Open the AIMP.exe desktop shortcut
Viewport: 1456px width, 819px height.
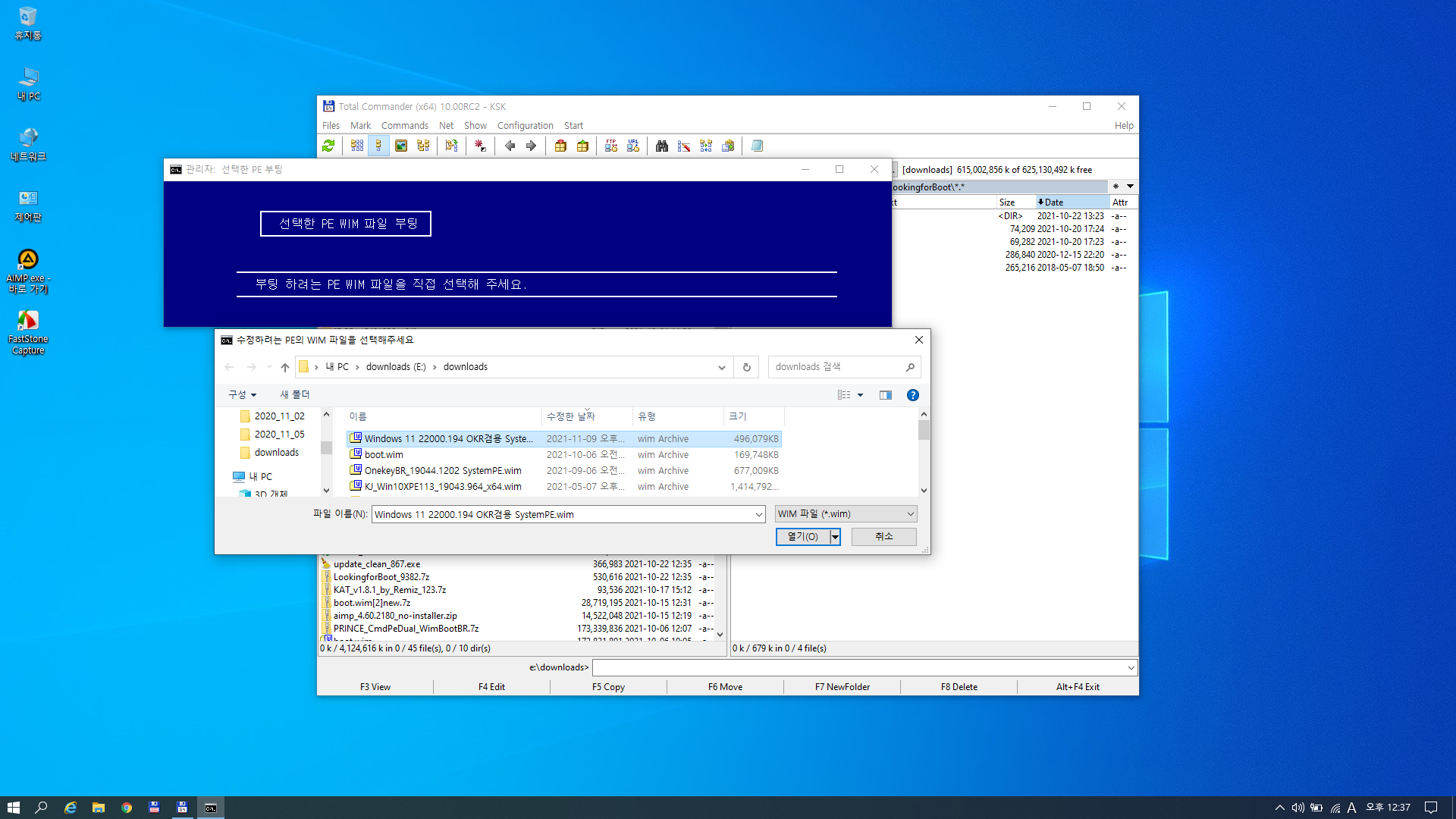point(28,271)
